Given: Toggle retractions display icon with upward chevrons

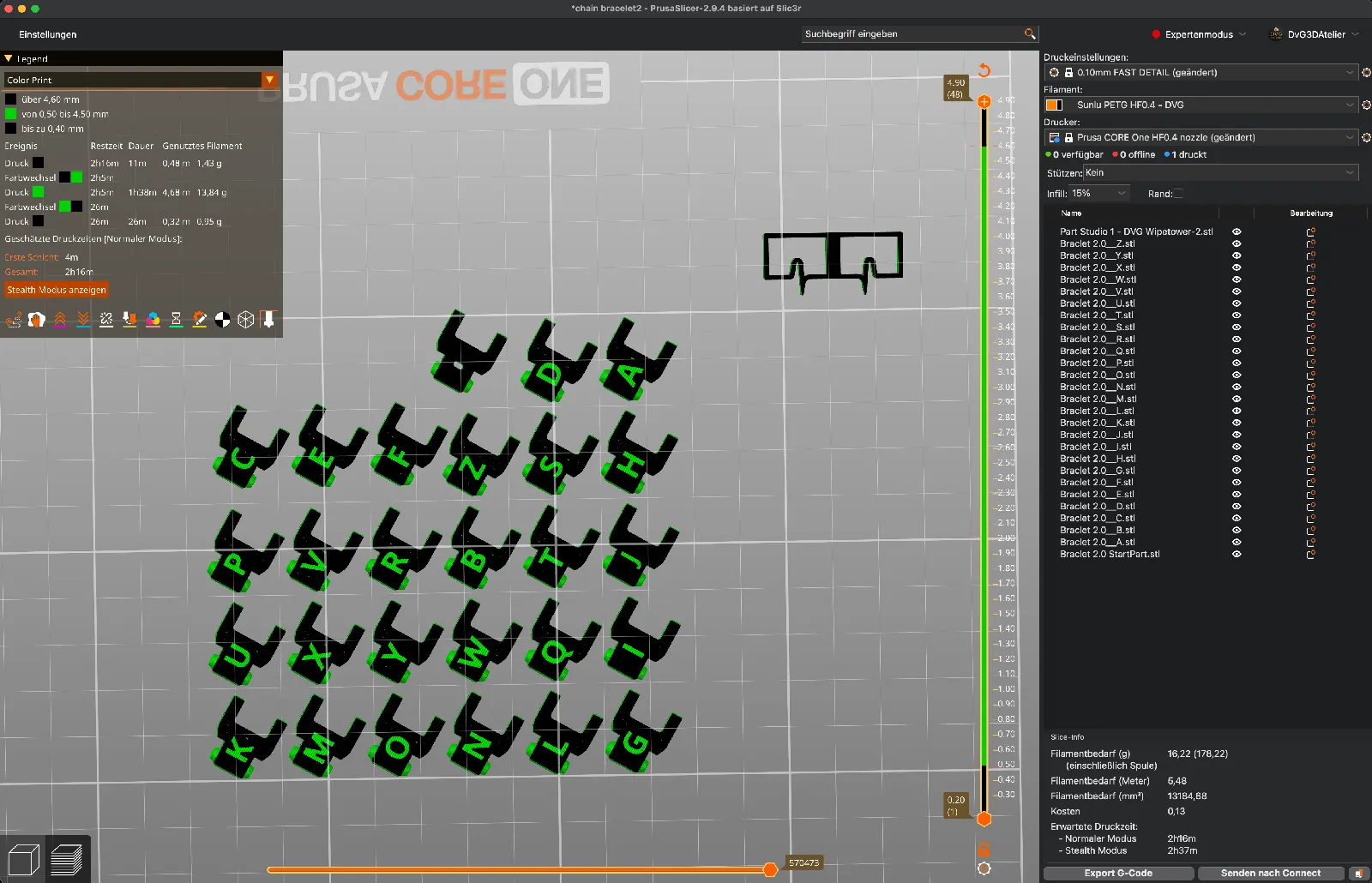Looking at the screenshot, I should [60, 320].
